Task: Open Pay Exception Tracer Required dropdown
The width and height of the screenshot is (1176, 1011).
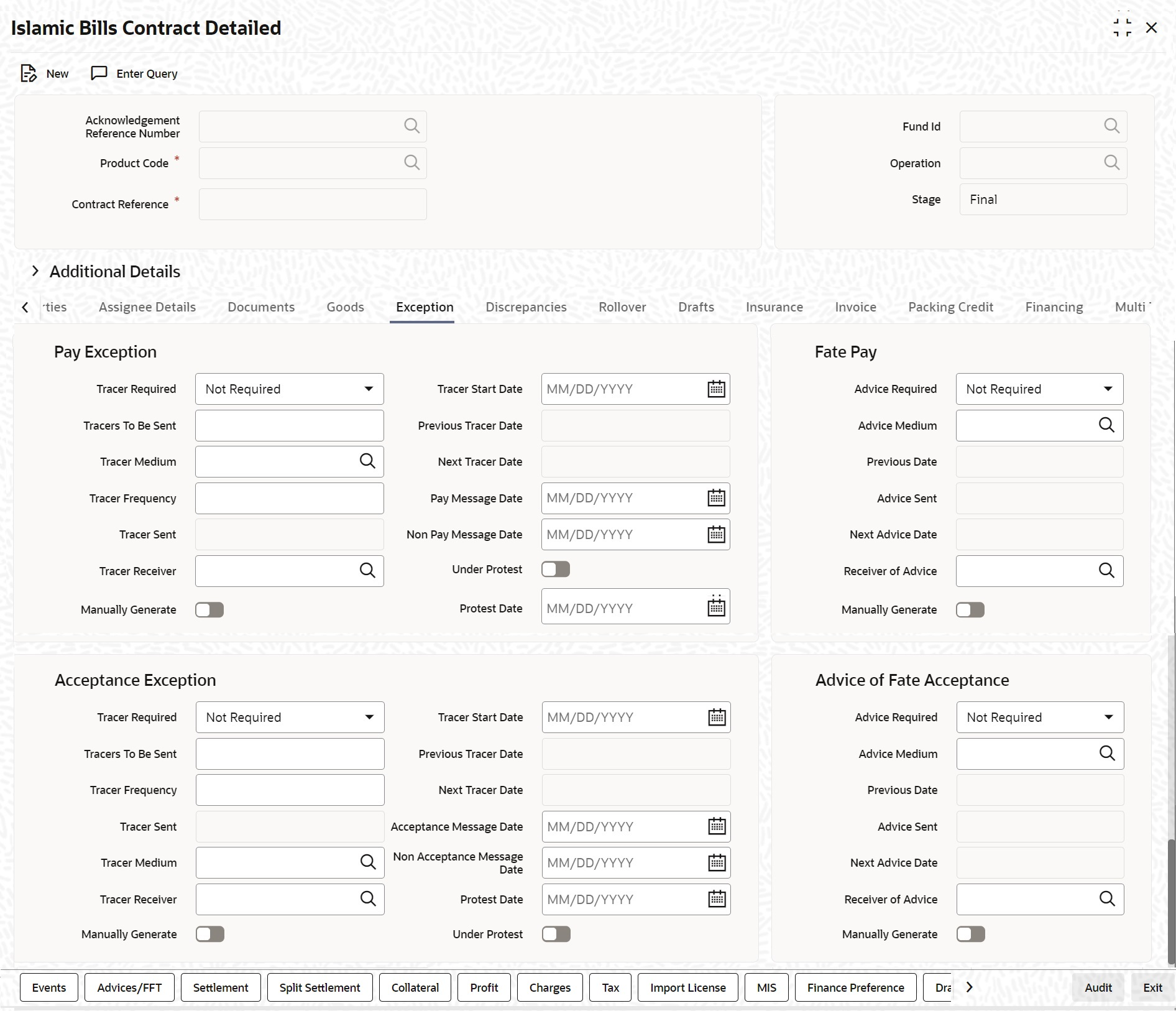Action: coord(290,389)
